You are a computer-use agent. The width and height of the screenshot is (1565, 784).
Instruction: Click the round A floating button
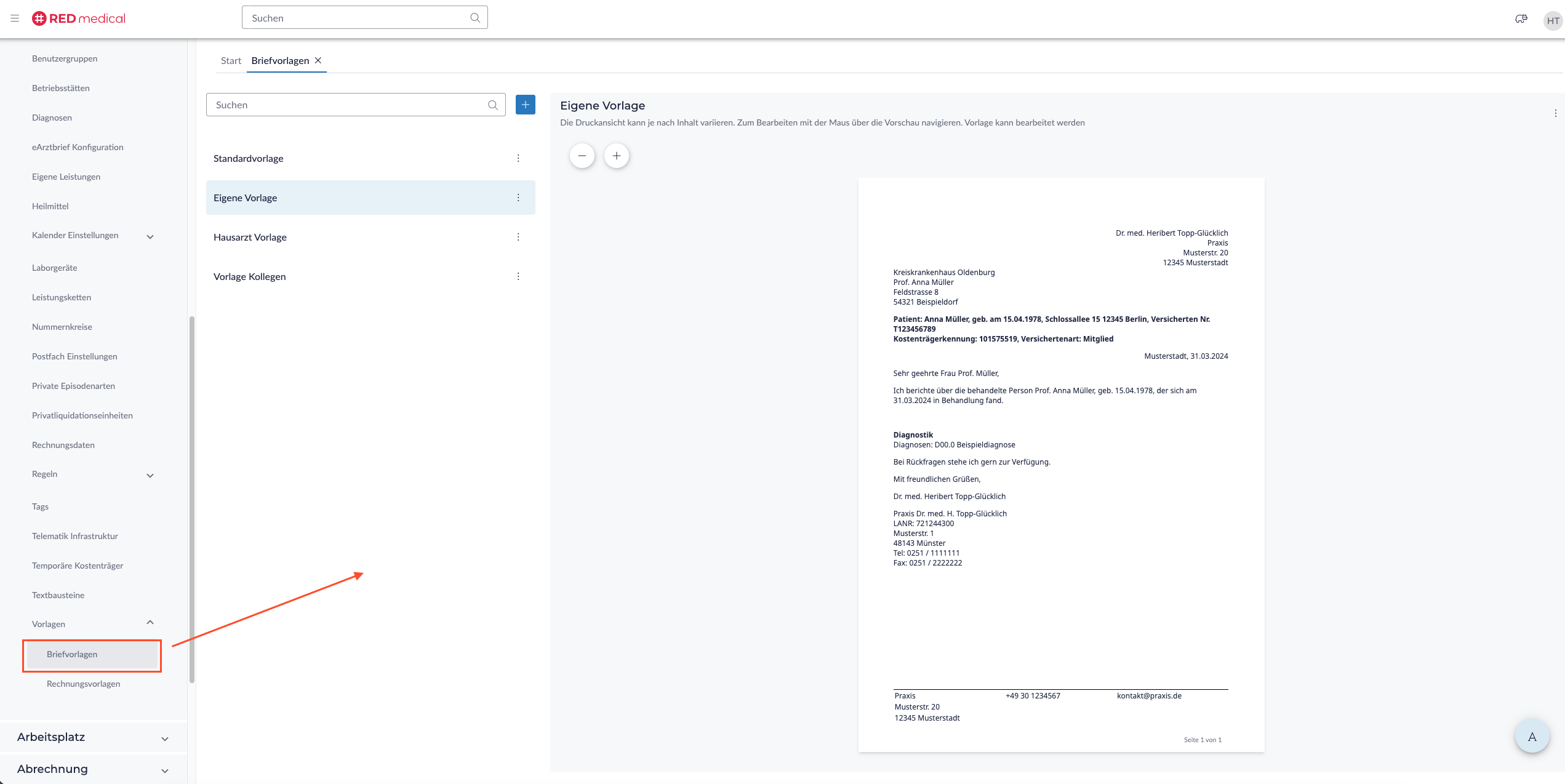[1532, 736]
